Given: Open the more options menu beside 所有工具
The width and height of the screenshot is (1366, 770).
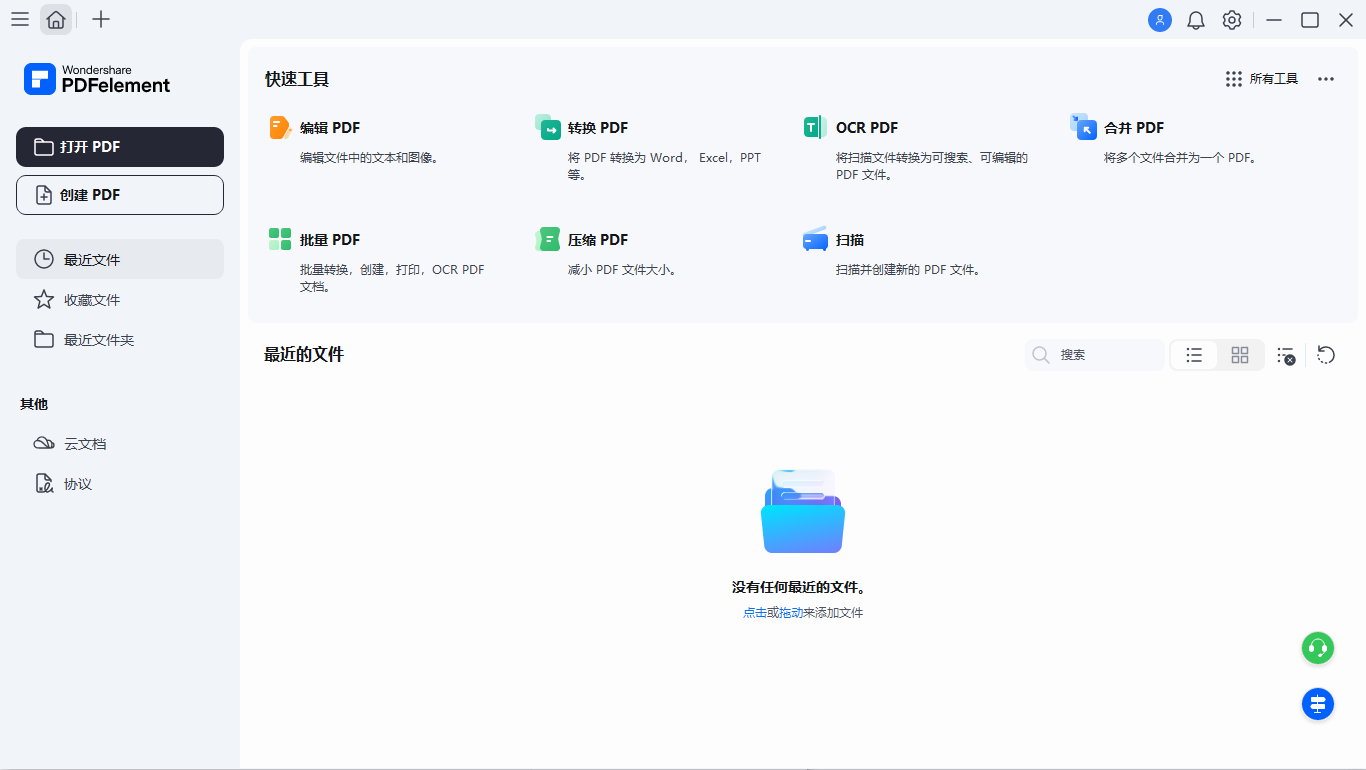Looking at the screenshot, I should [1326, 78].
